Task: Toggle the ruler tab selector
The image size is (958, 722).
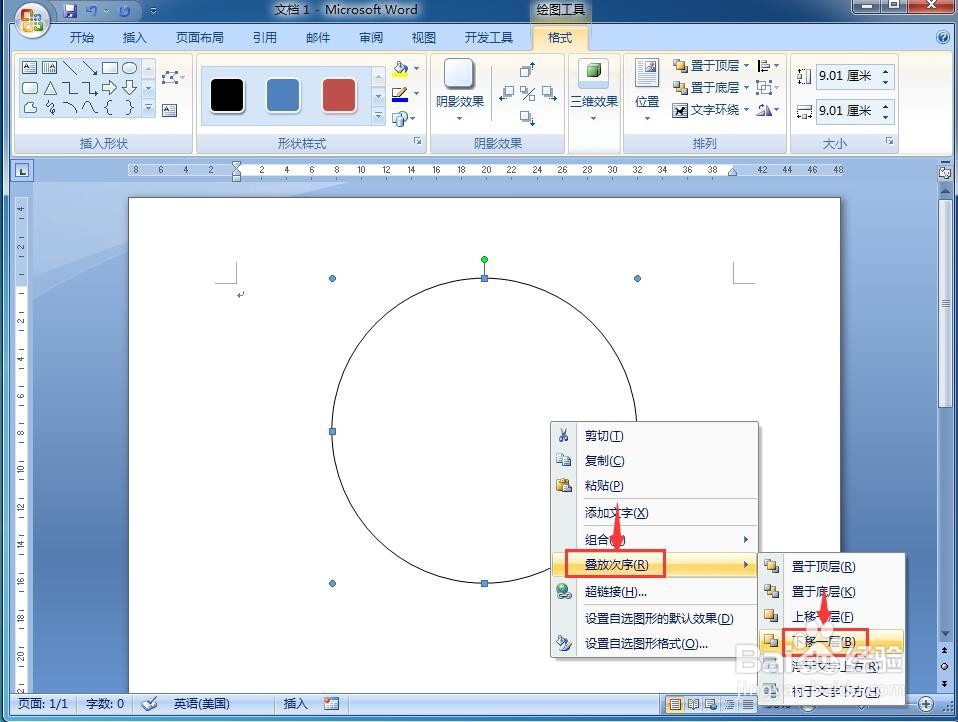Action: [x=22, y=171]
